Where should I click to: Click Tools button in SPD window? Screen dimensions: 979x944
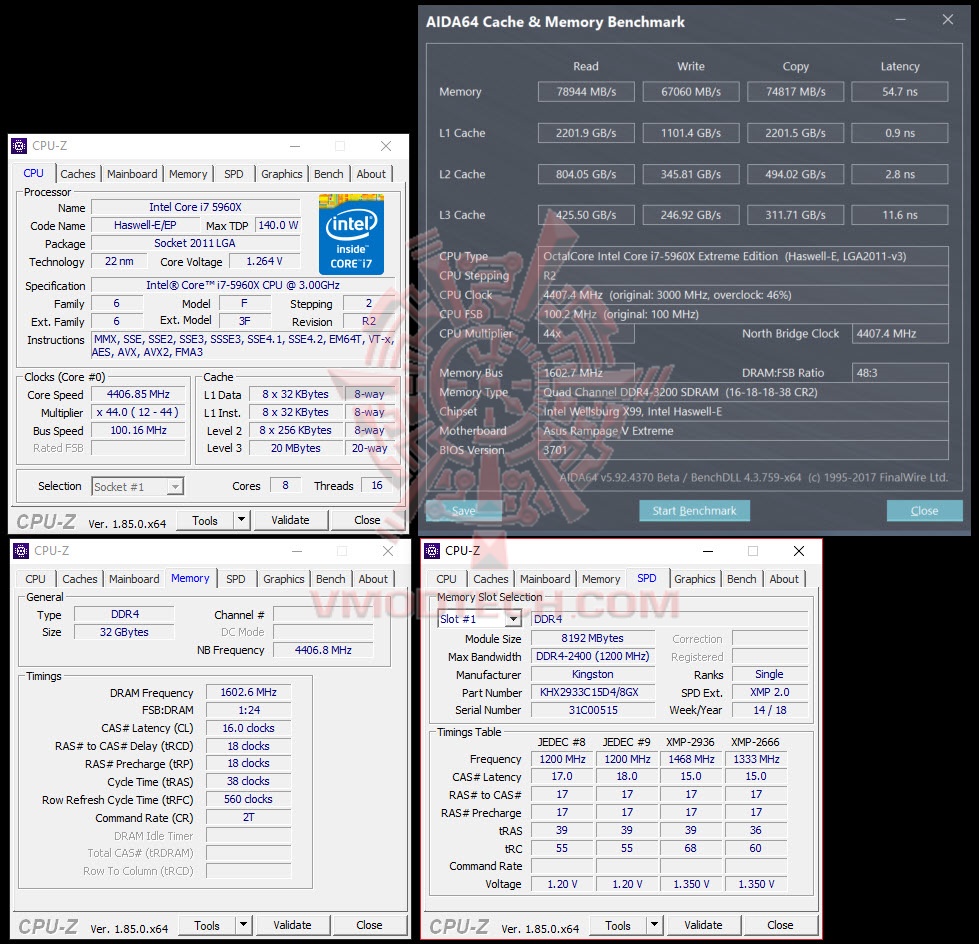point(617,925)
